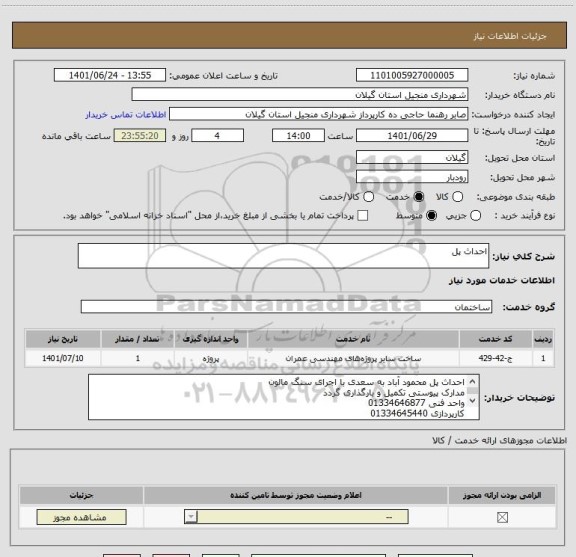Click the delivery city field رودبار
Viewport: 576px width, 557px height.
click(x=412, y=177)
